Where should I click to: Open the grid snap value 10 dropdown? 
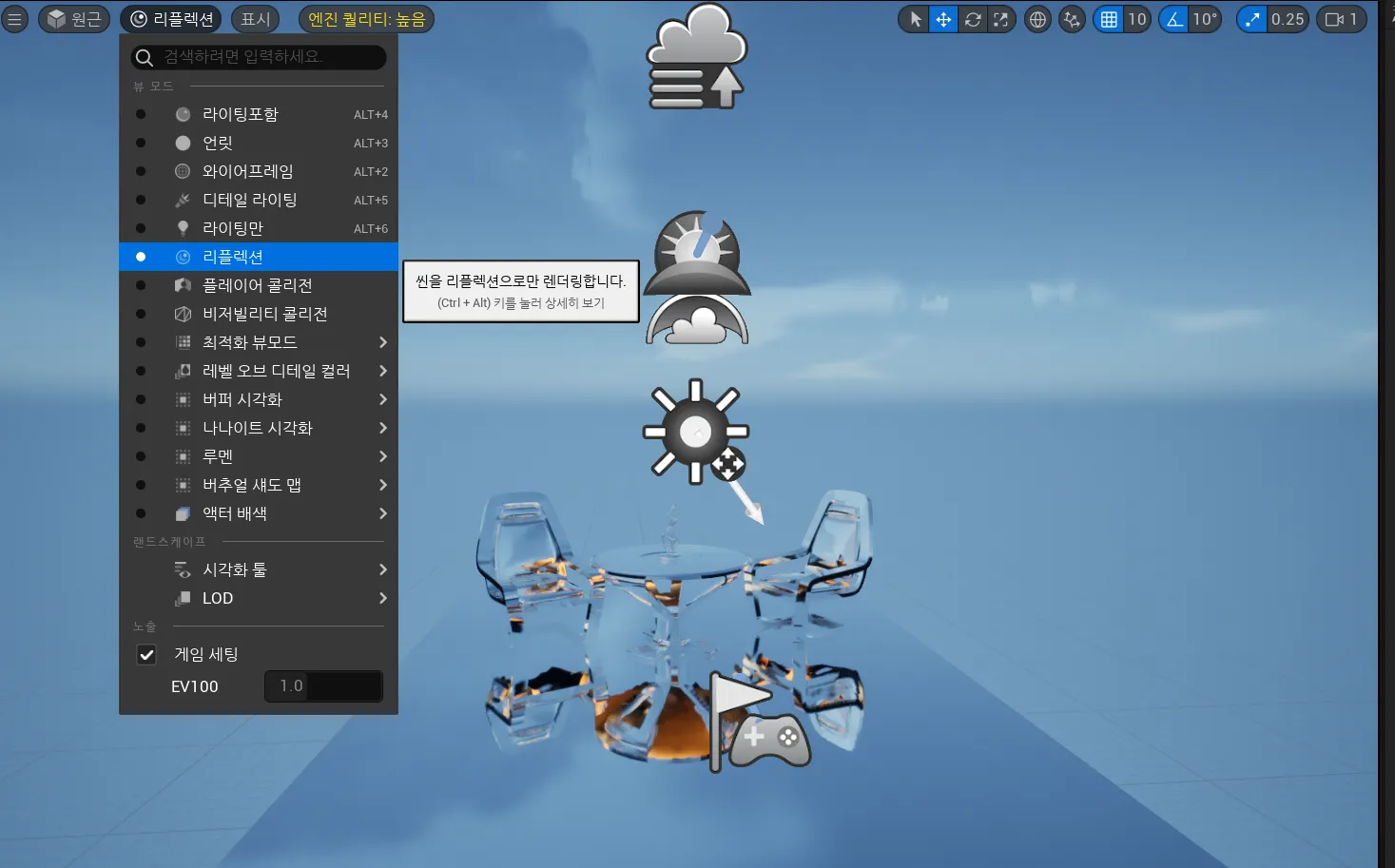pos(1137,19)
